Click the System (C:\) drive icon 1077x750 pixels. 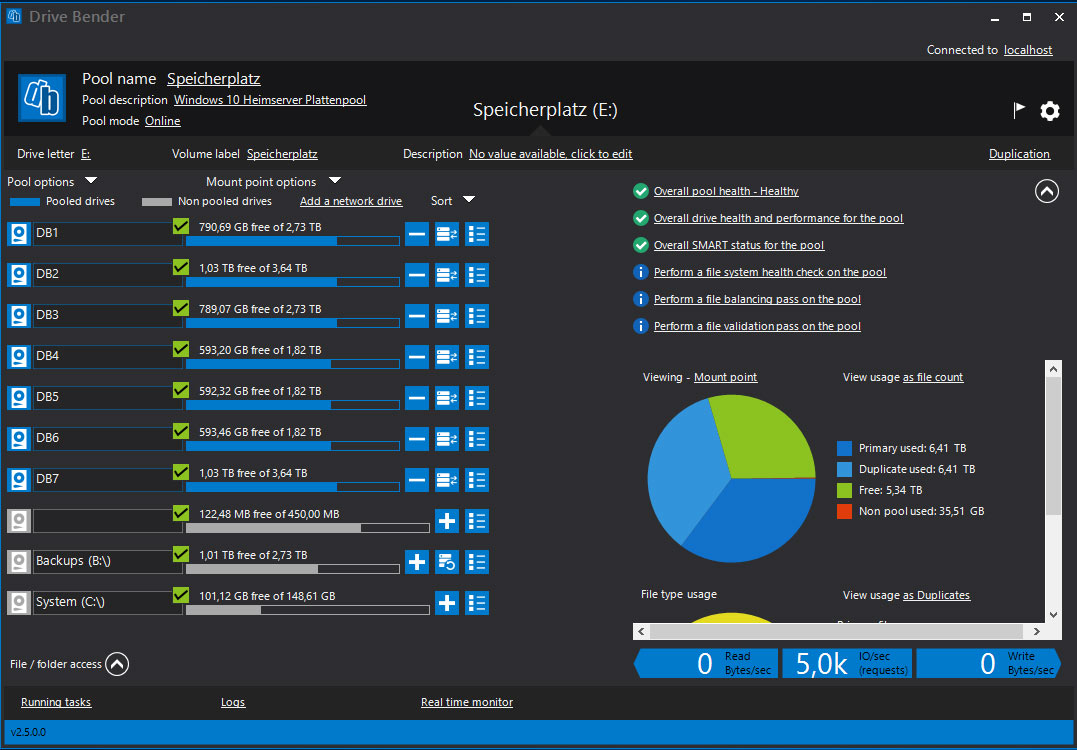19,603
